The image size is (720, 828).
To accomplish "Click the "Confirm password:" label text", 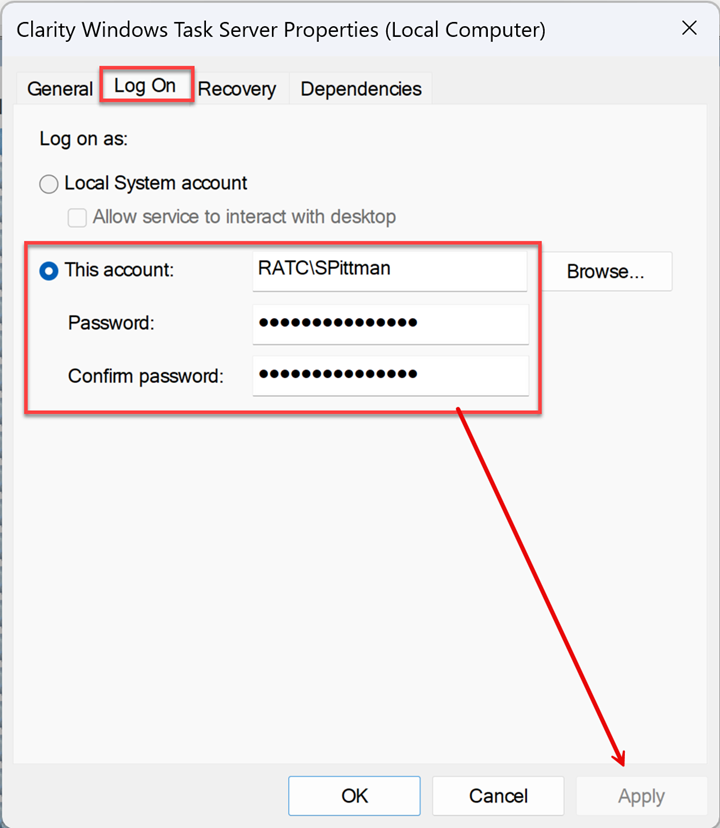I will click(x=146, y=376).
